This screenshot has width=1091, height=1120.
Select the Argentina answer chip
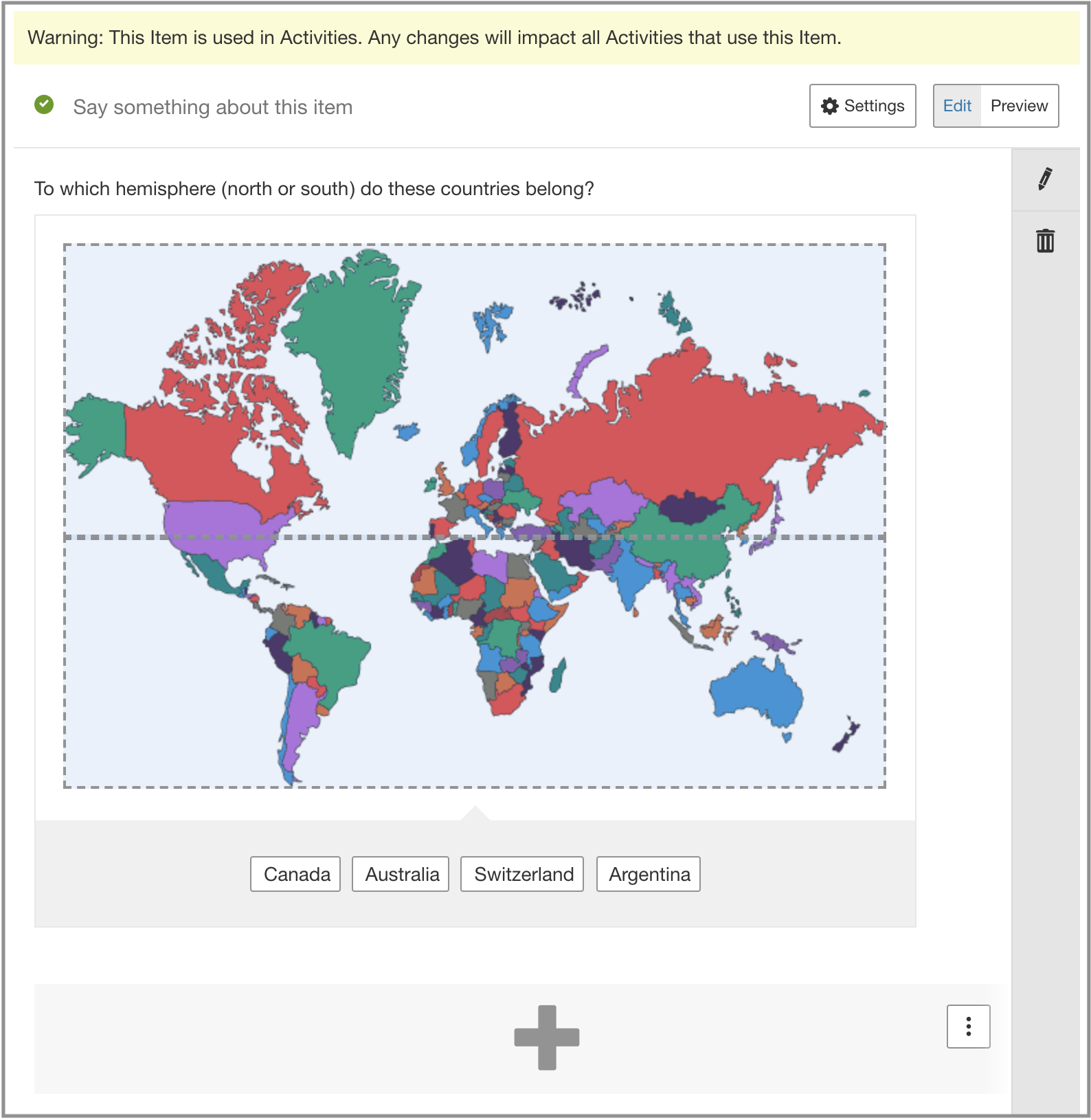click(x=648, y=874)
